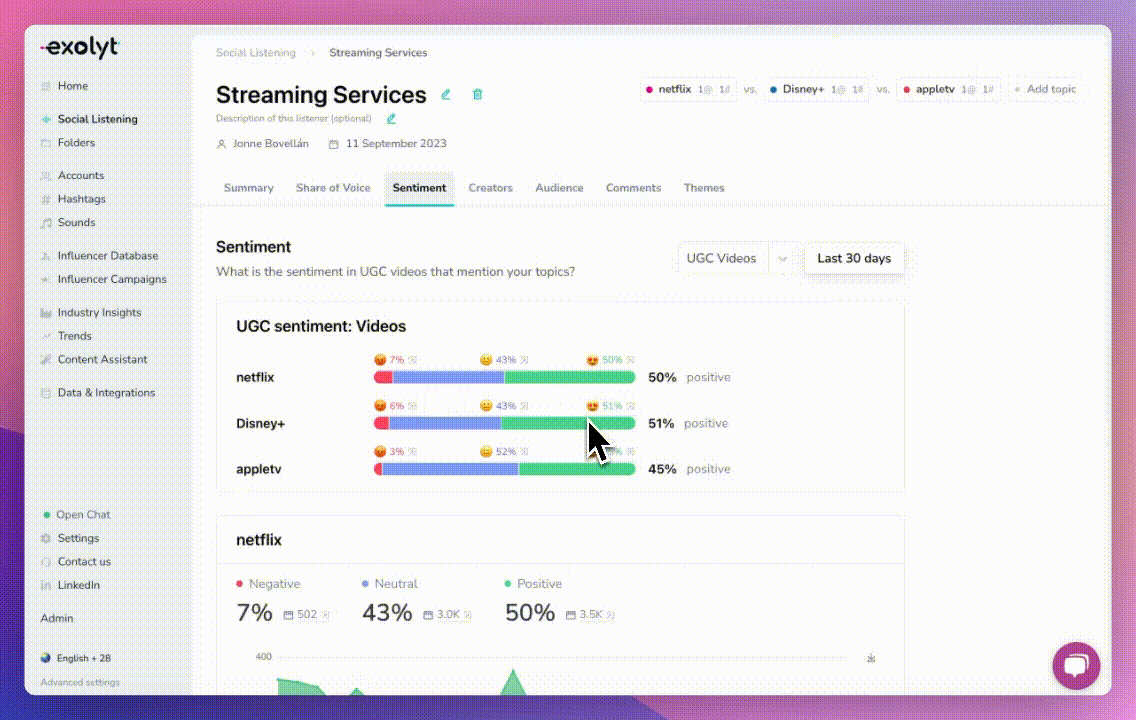Switch to Share of Voice tab
This screenshot has height=720, width=1136.
click(x=333, y=188)
